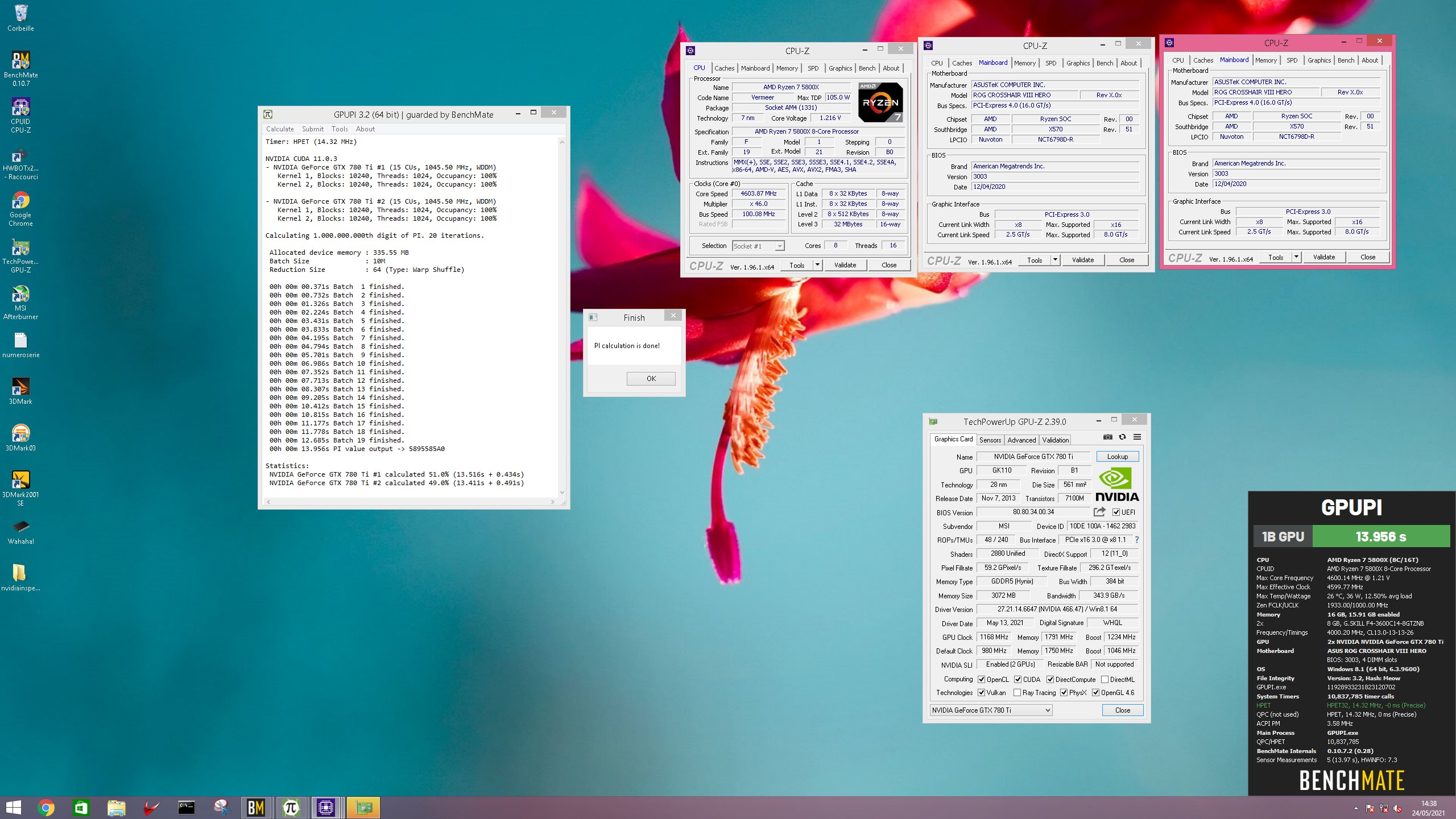Screen dimensions: 1456x819
Task: Refresh GPU-Z data with the refresh icon
Action: [x=1122, y=437]
